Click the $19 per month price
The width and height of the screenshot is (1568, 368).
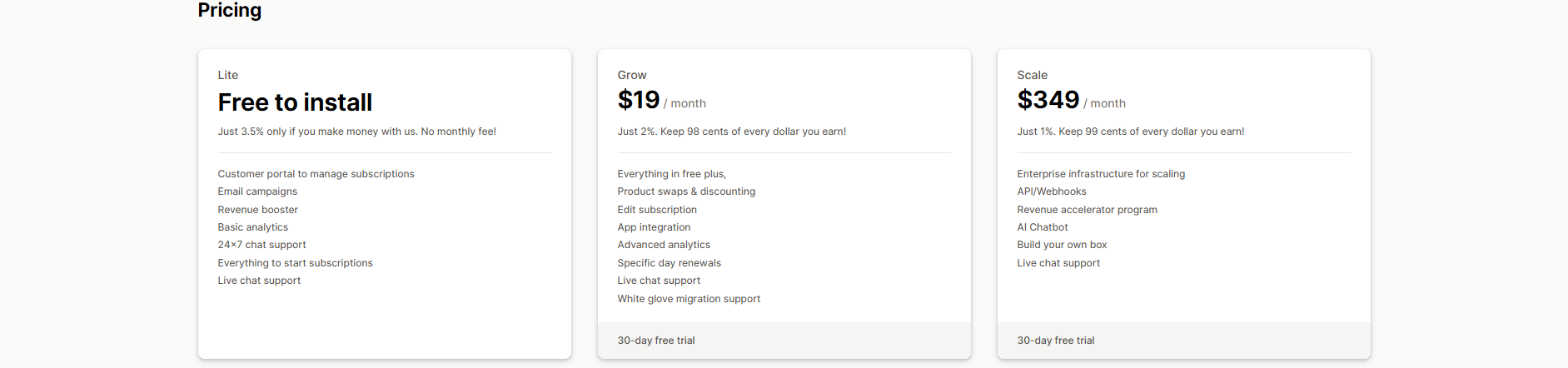[x=660, y=101]
